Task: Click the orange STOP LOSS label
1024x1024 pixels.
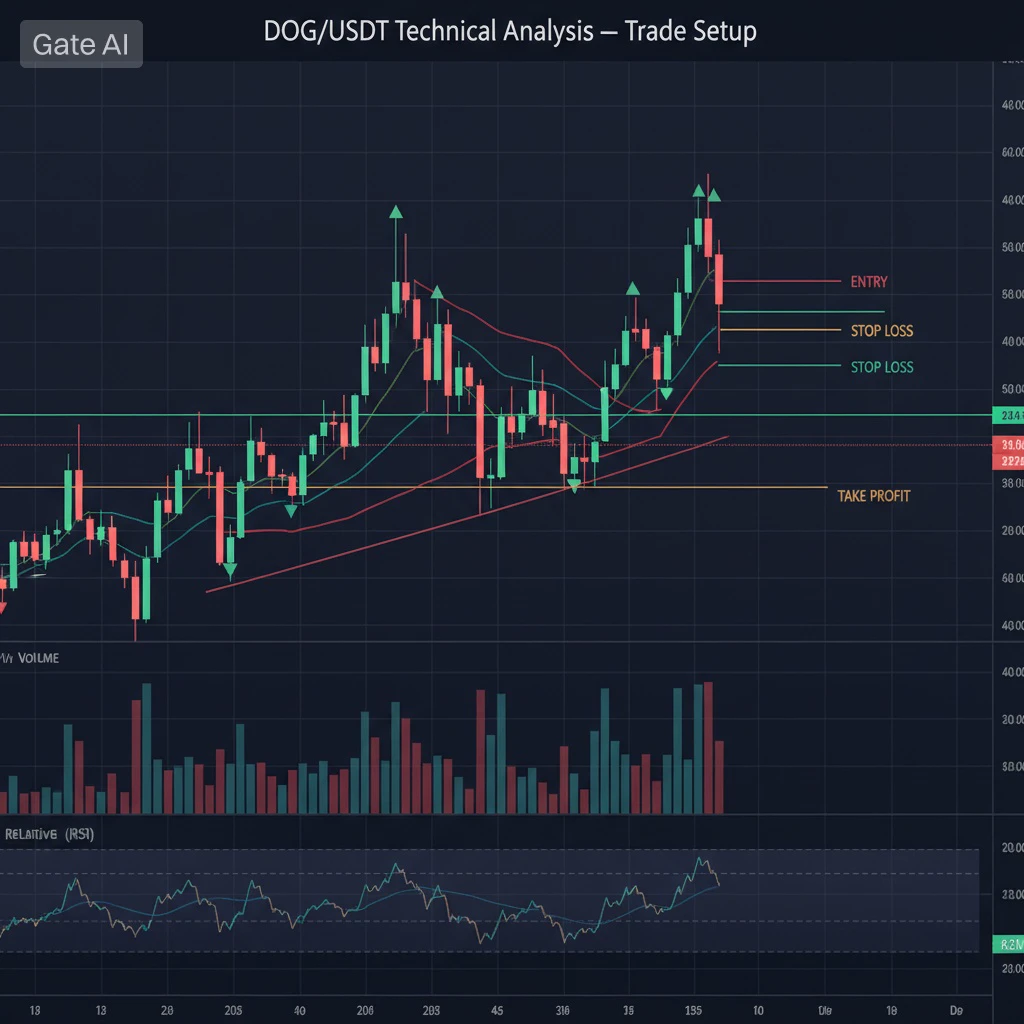Action: click(x=882, y=330)
